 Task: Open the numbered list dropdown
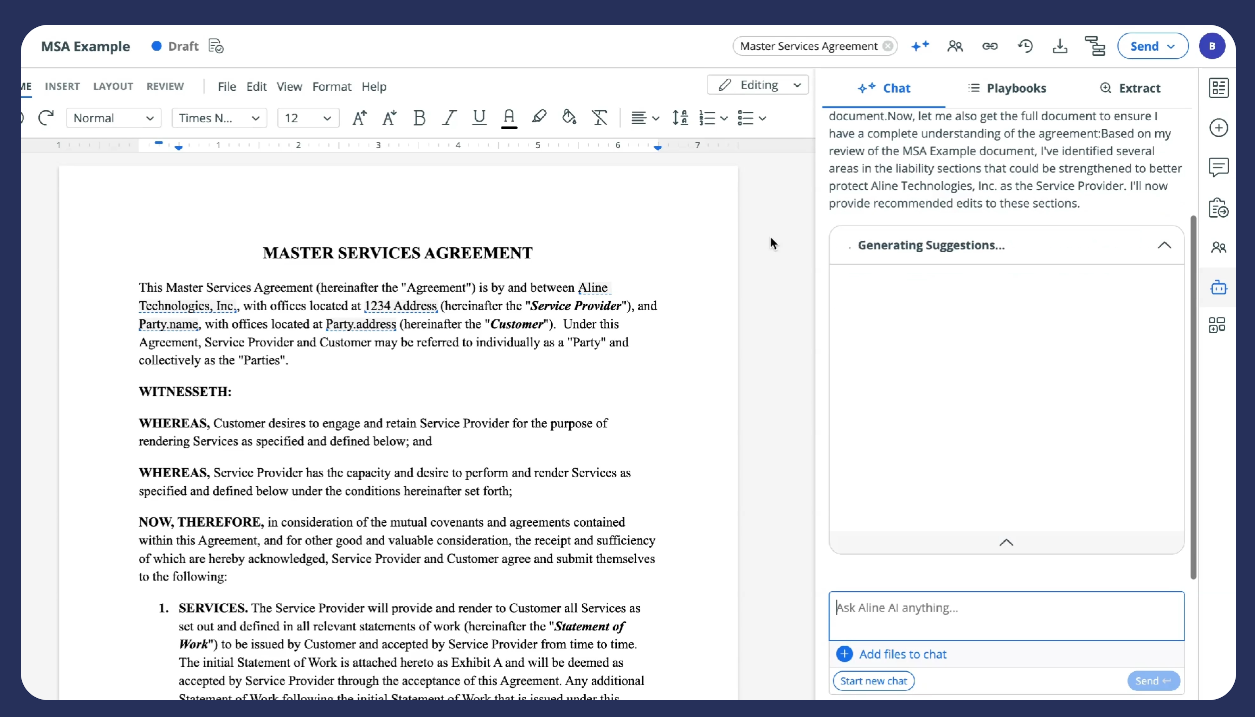713,118
